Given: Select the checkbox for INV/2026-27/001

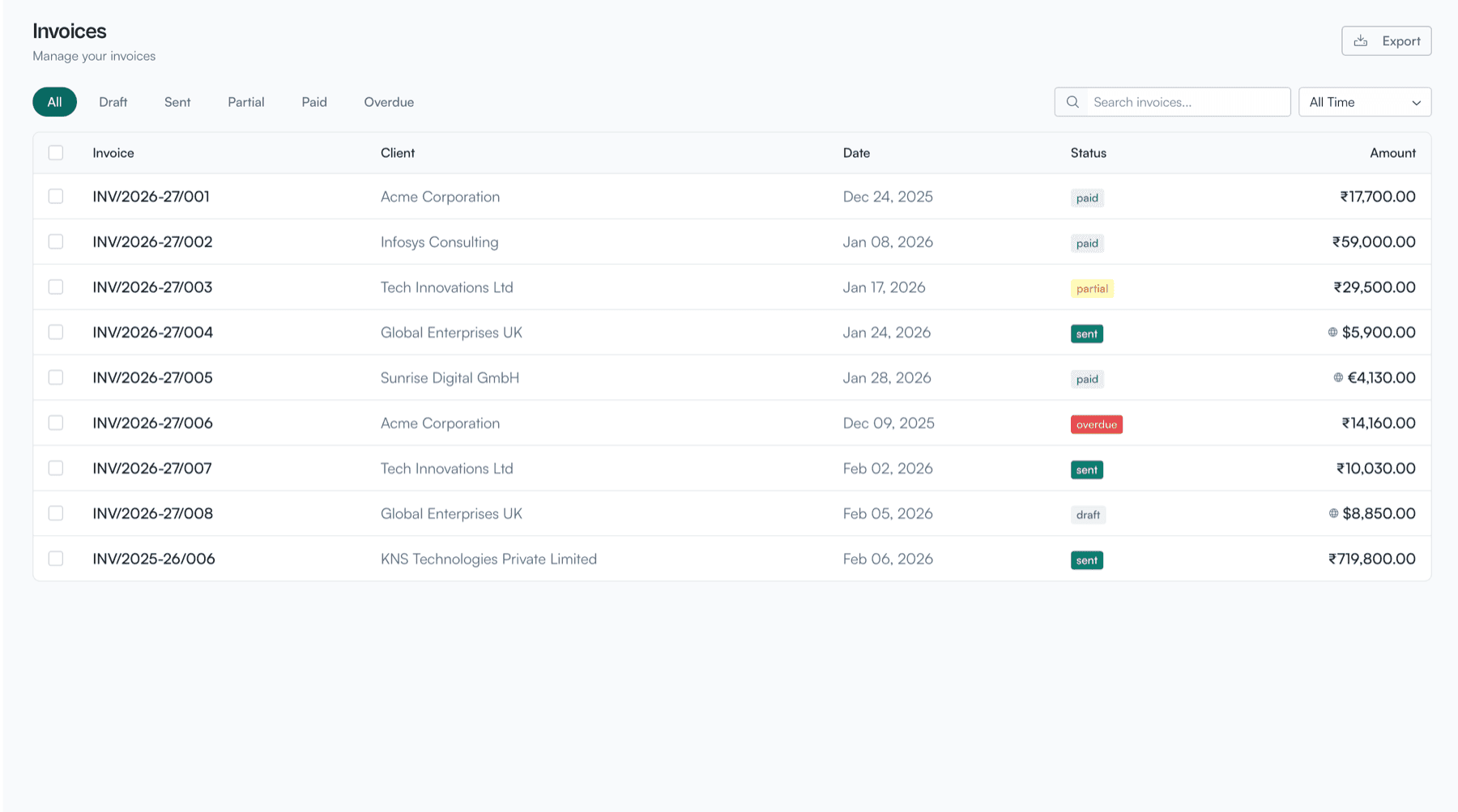Looking at the screenshot, I should [55, 196].
